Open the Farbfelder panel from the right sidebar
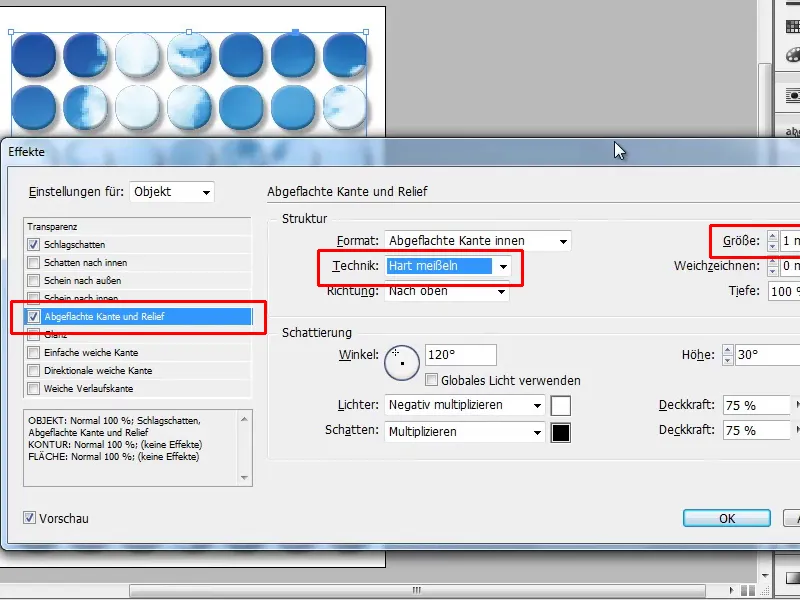This screenshot has height=600, width=800. pos(791,25)
